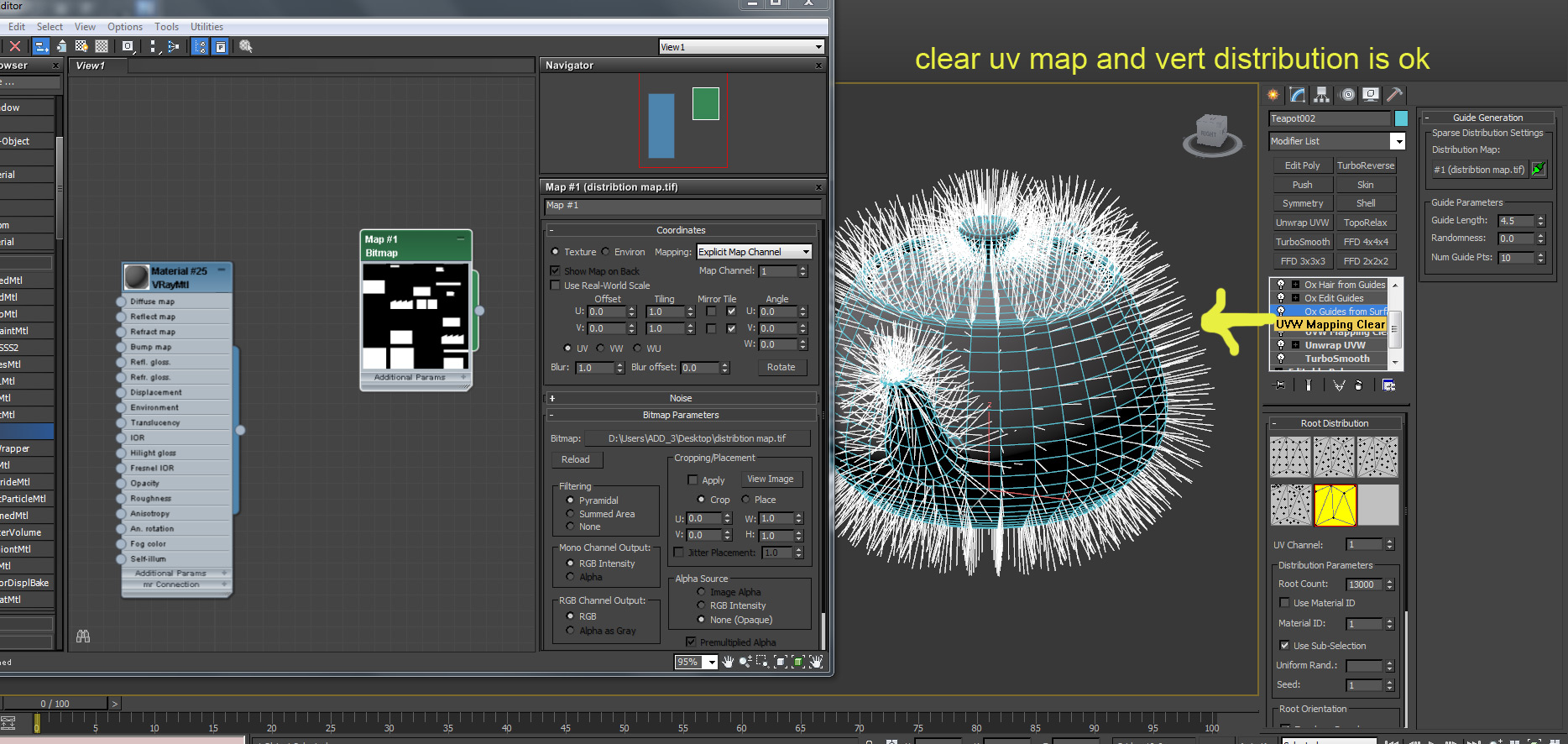The width and height of the screenshot is (1568, 744).
Task: Open the Utilities menu
Action: click(x=206, y=27)
